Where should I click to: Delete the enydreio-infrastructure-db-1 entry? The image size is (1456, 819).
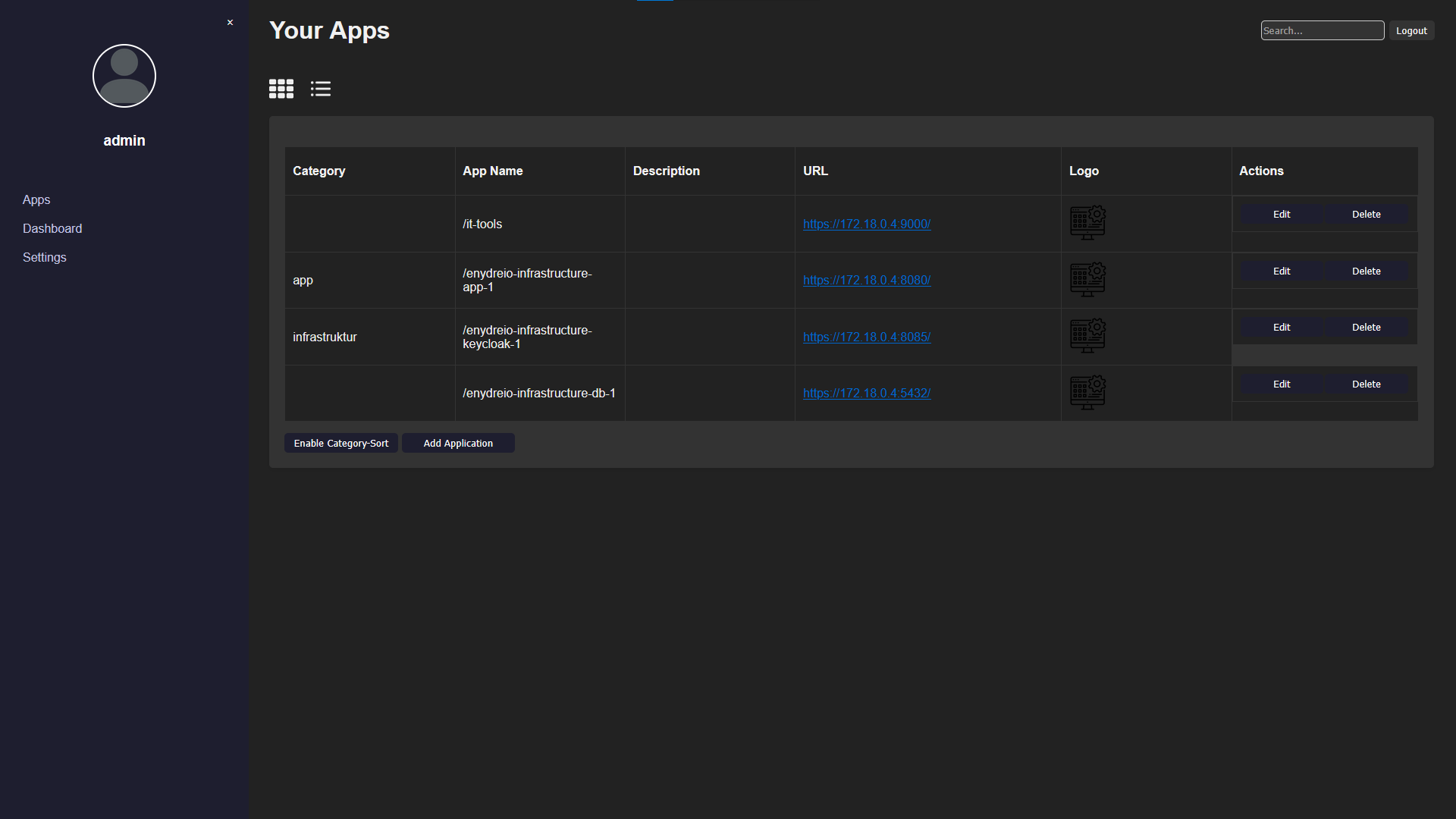click(x=1366, y=384)
